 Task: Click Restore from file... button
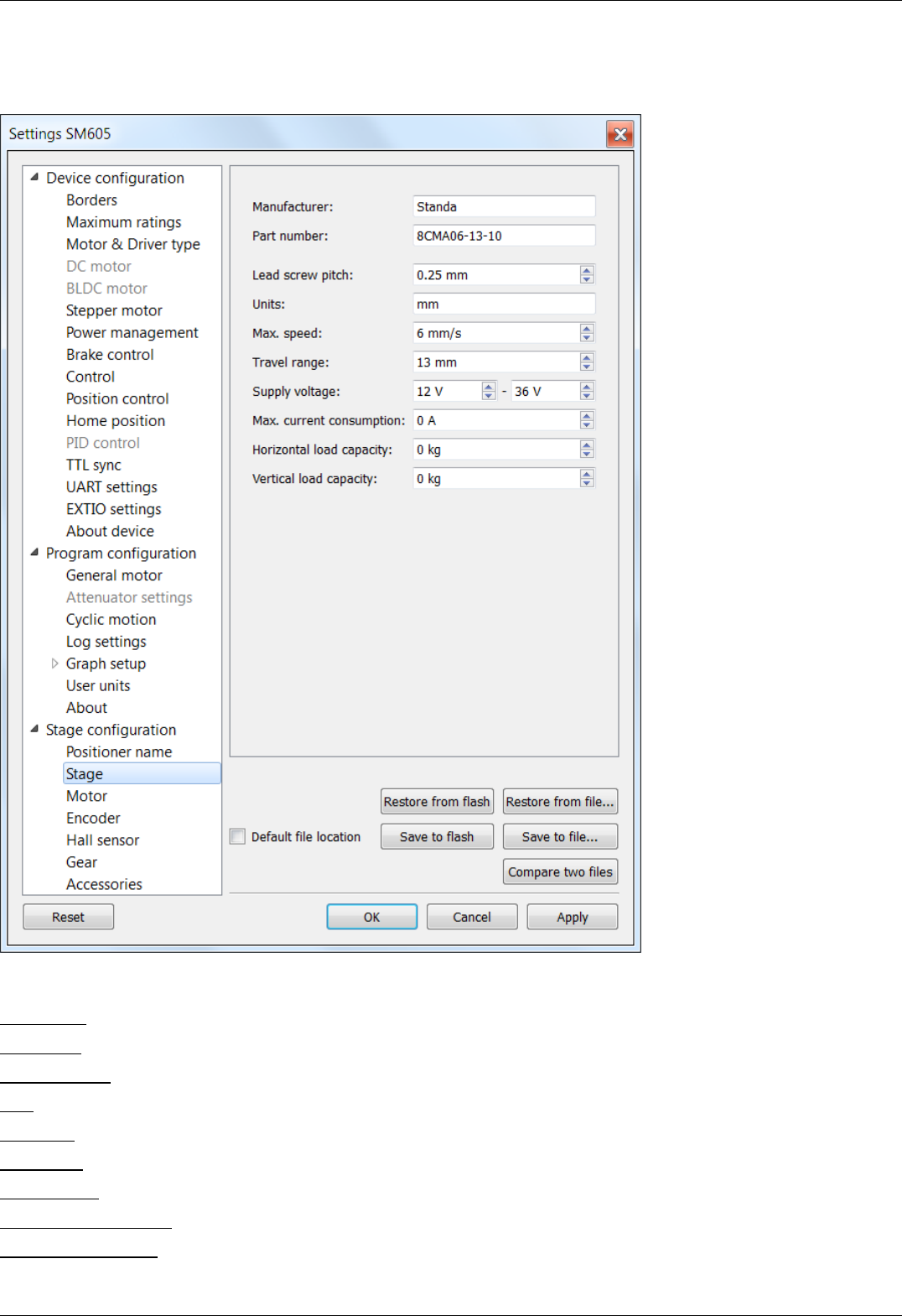560,801
